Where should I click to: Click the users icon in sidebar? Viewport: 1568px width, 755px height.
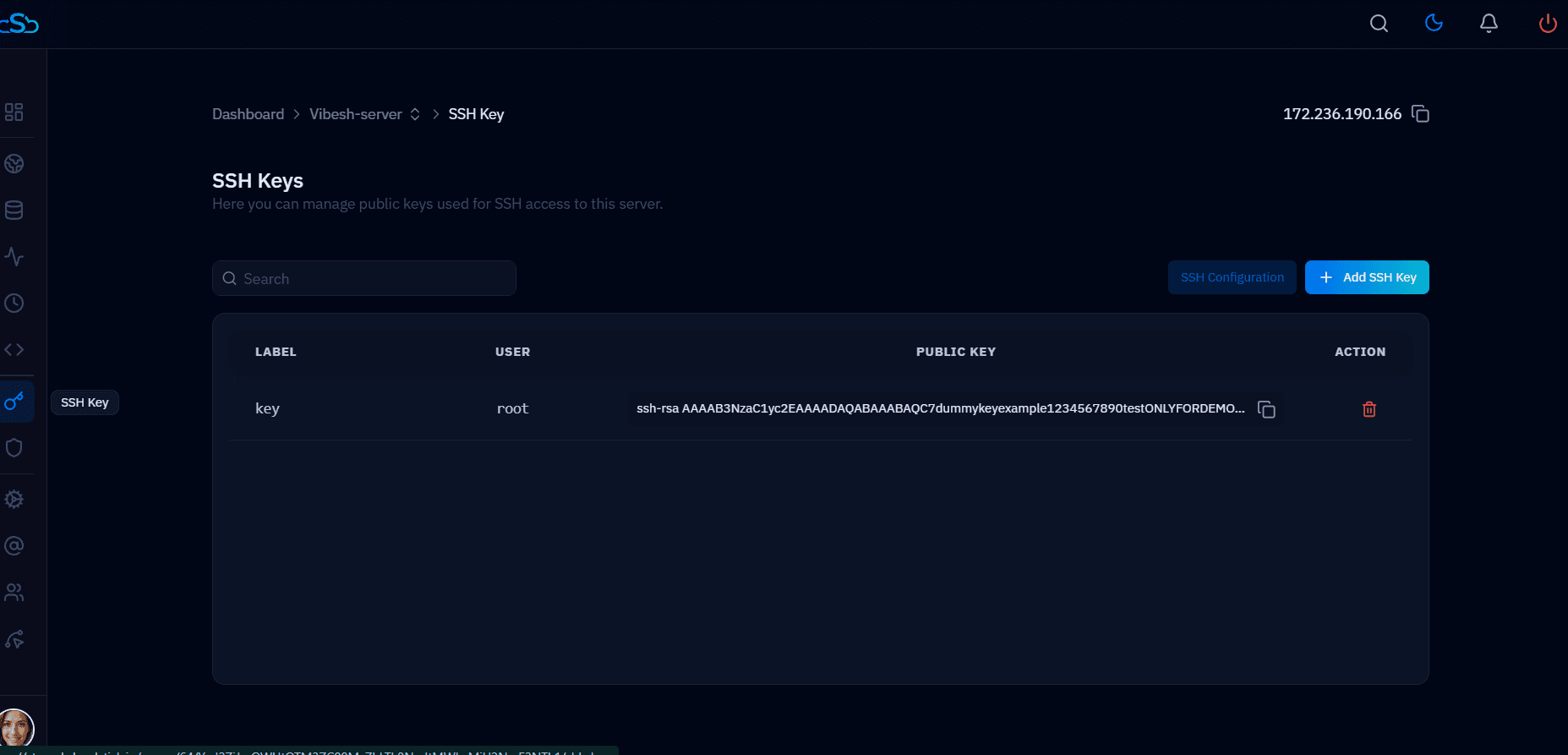pyautogui.click(x=14, y=593)
